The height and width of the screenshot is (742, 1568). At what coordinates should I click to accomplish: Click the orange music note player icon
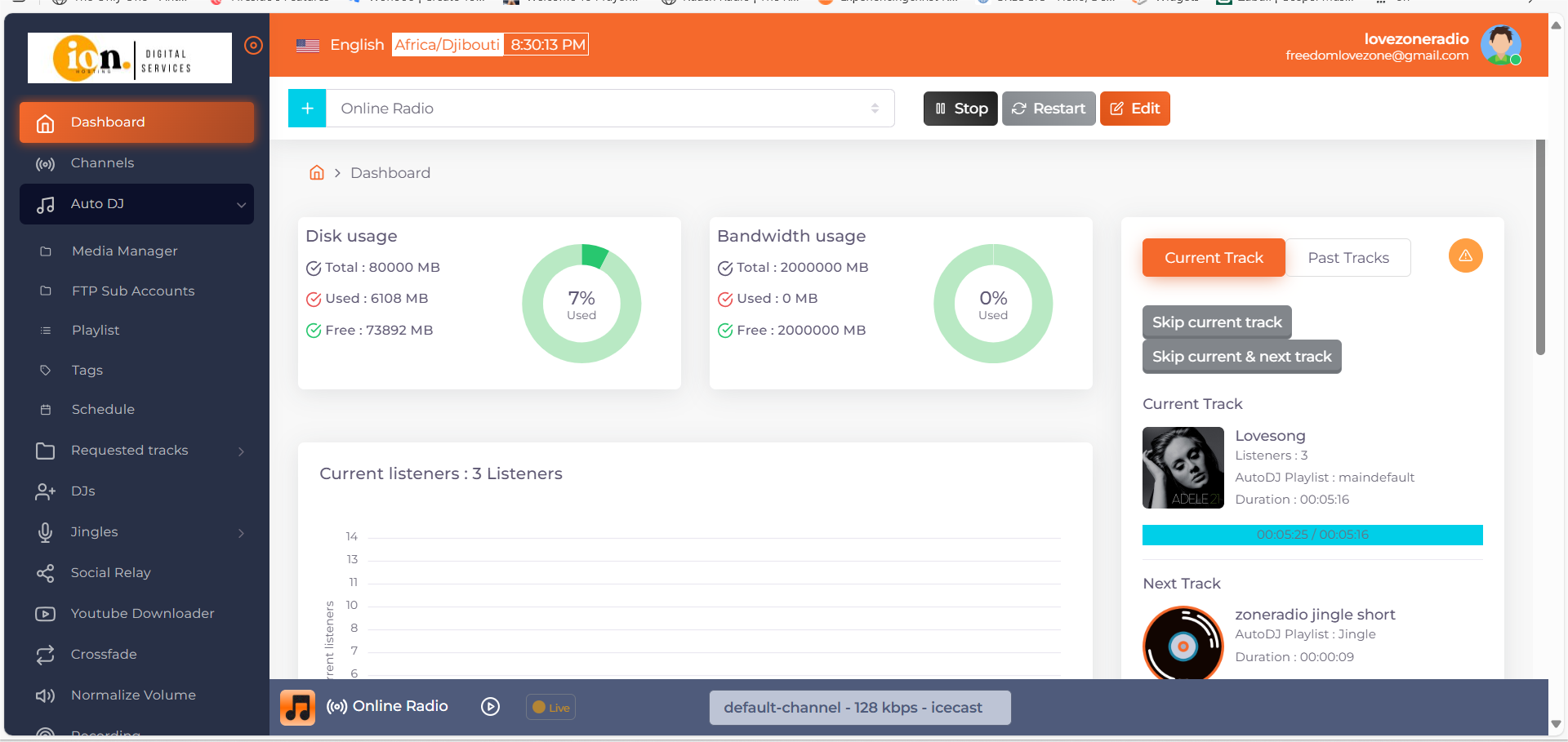pos(297,707)
